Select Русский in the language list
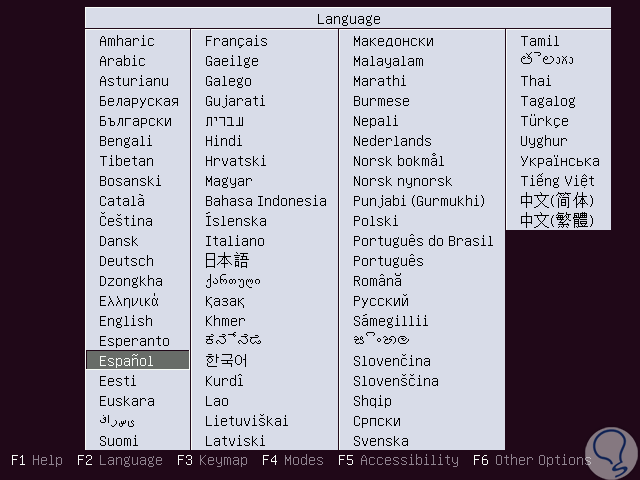The width and height of the screenshot is (640, 480). [381, 301]
